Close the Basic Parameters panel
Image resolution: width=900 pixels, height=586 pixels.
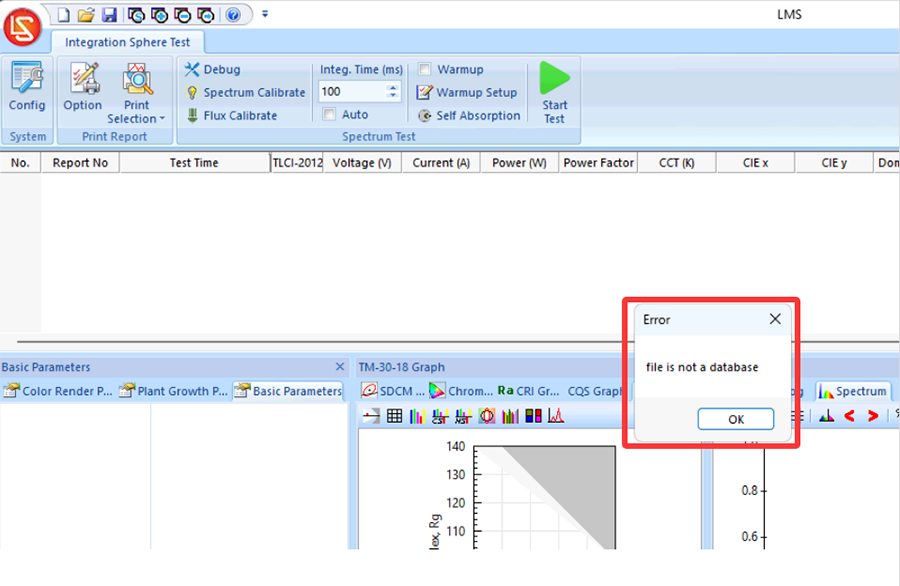pos(340,367)
